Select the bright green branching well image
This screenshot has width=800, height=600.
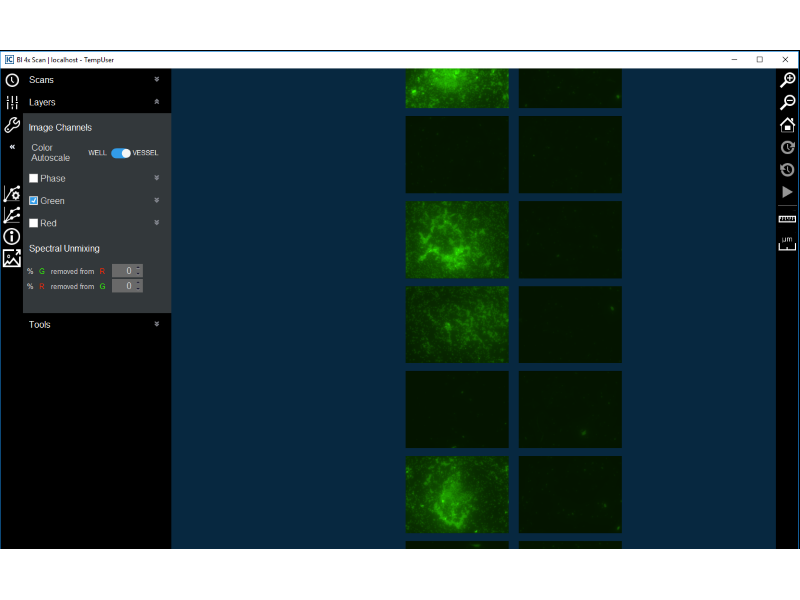coord(457,240)
